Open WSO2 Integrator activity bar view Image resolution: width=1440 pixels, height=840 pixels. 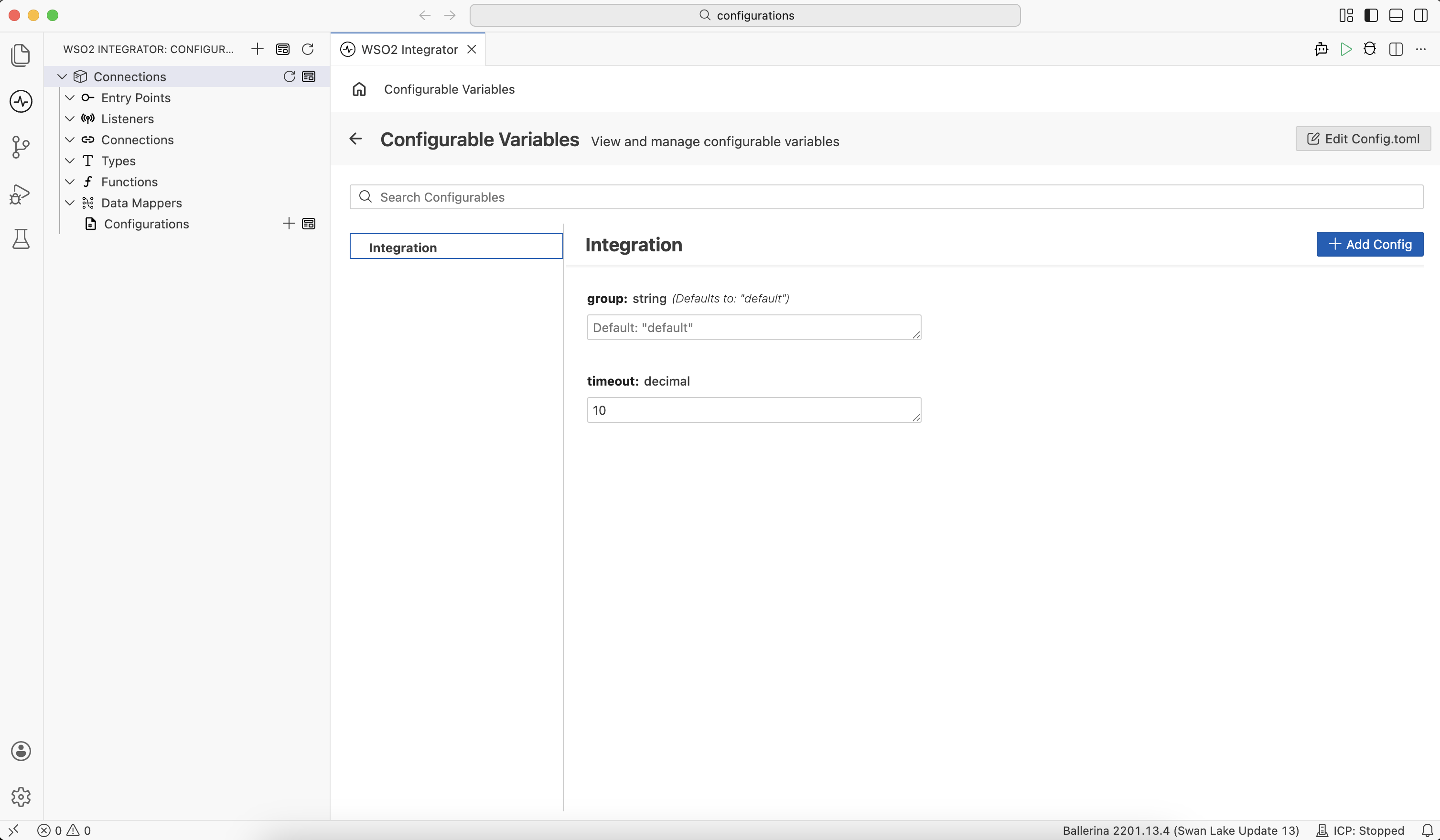click(21, 101)
